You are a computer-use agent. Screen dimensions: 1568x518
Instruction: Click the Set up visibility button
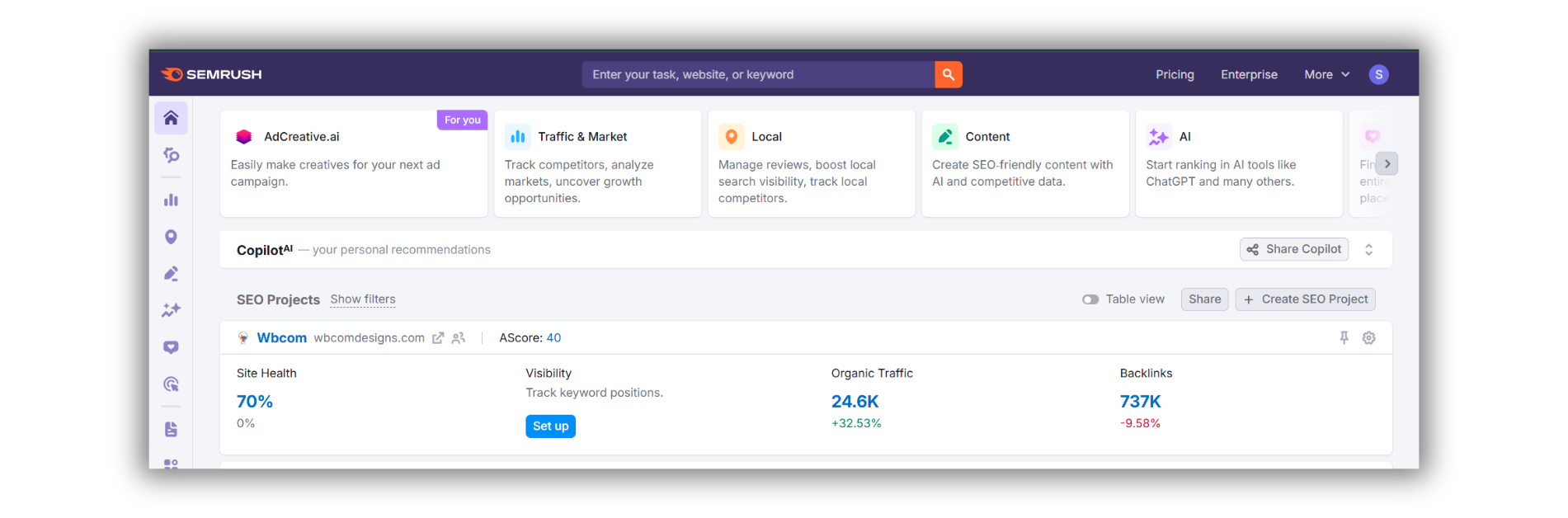point(550,426)
